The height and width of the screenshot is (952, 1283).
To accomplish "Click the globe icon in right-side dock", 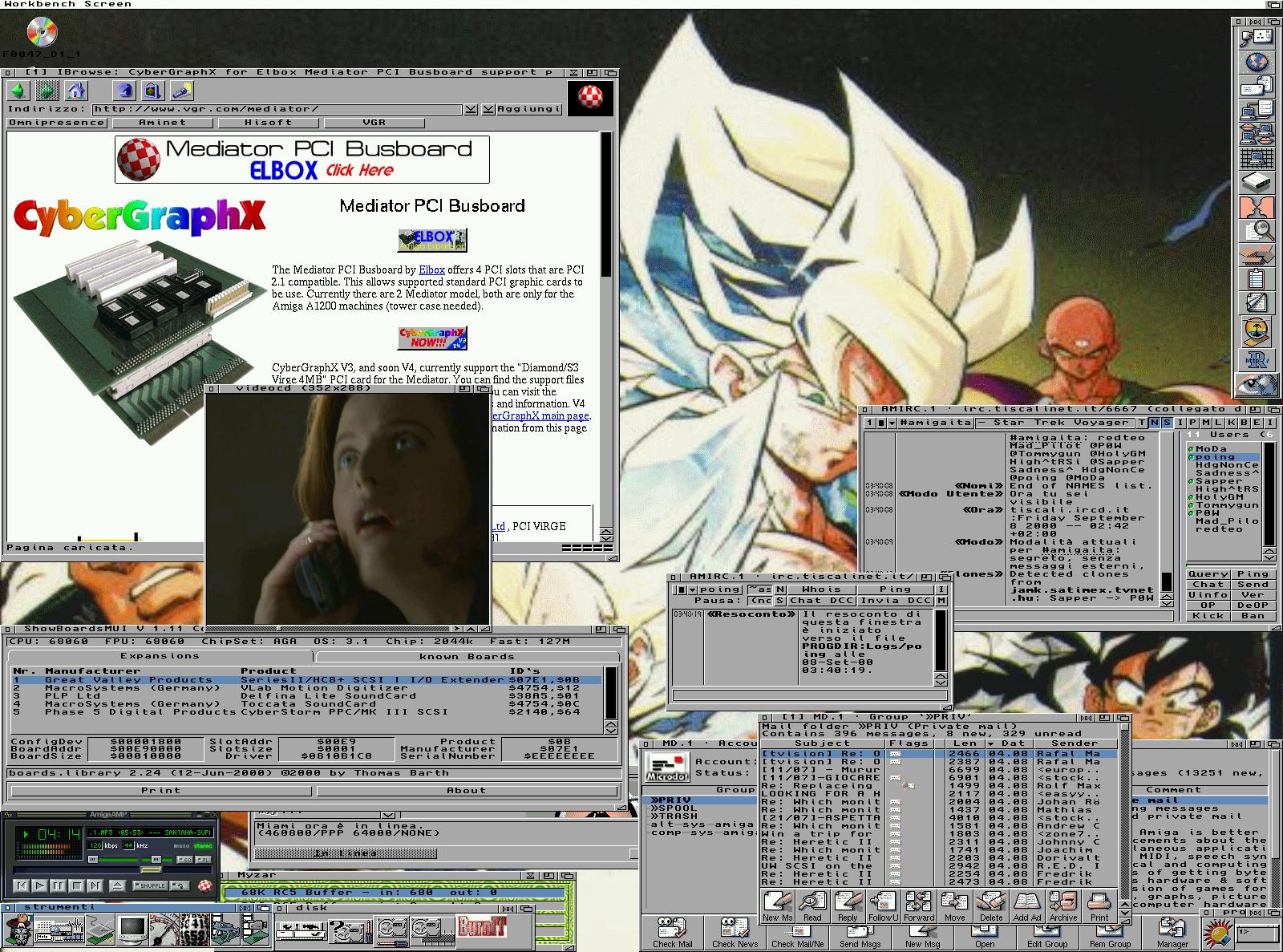I will click(1256, 62).
